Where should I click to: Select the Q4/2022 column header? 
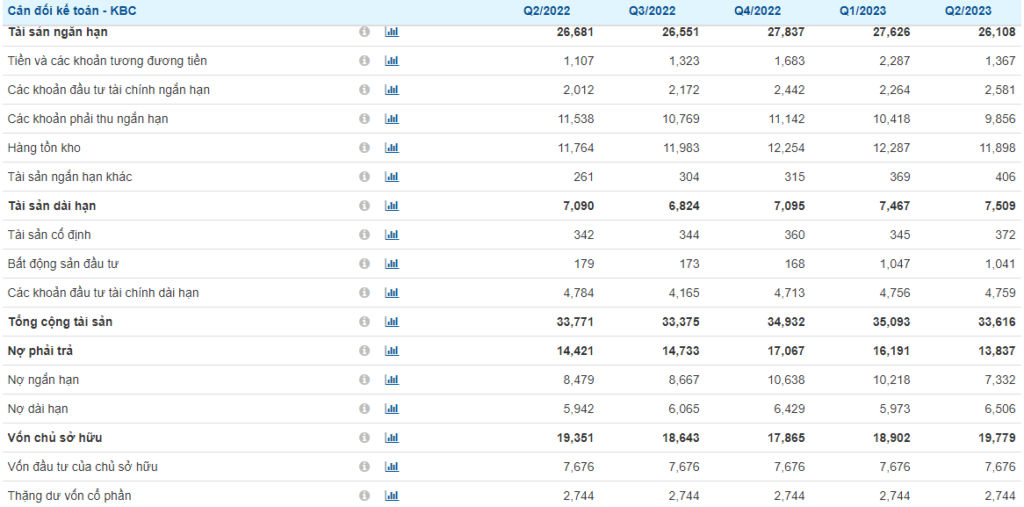tap(758, 11)
